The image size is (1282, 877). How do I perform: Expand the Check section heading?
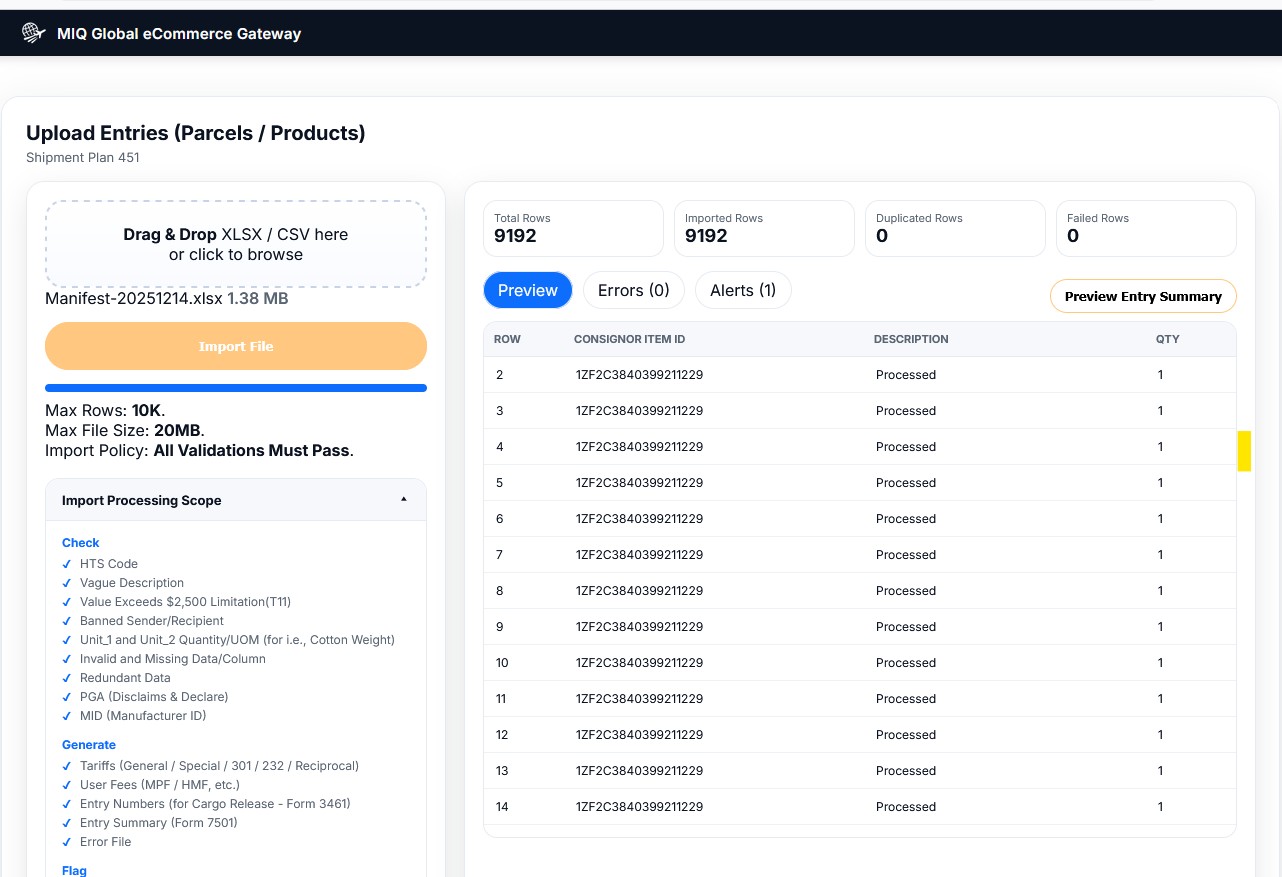click(80, 542)
